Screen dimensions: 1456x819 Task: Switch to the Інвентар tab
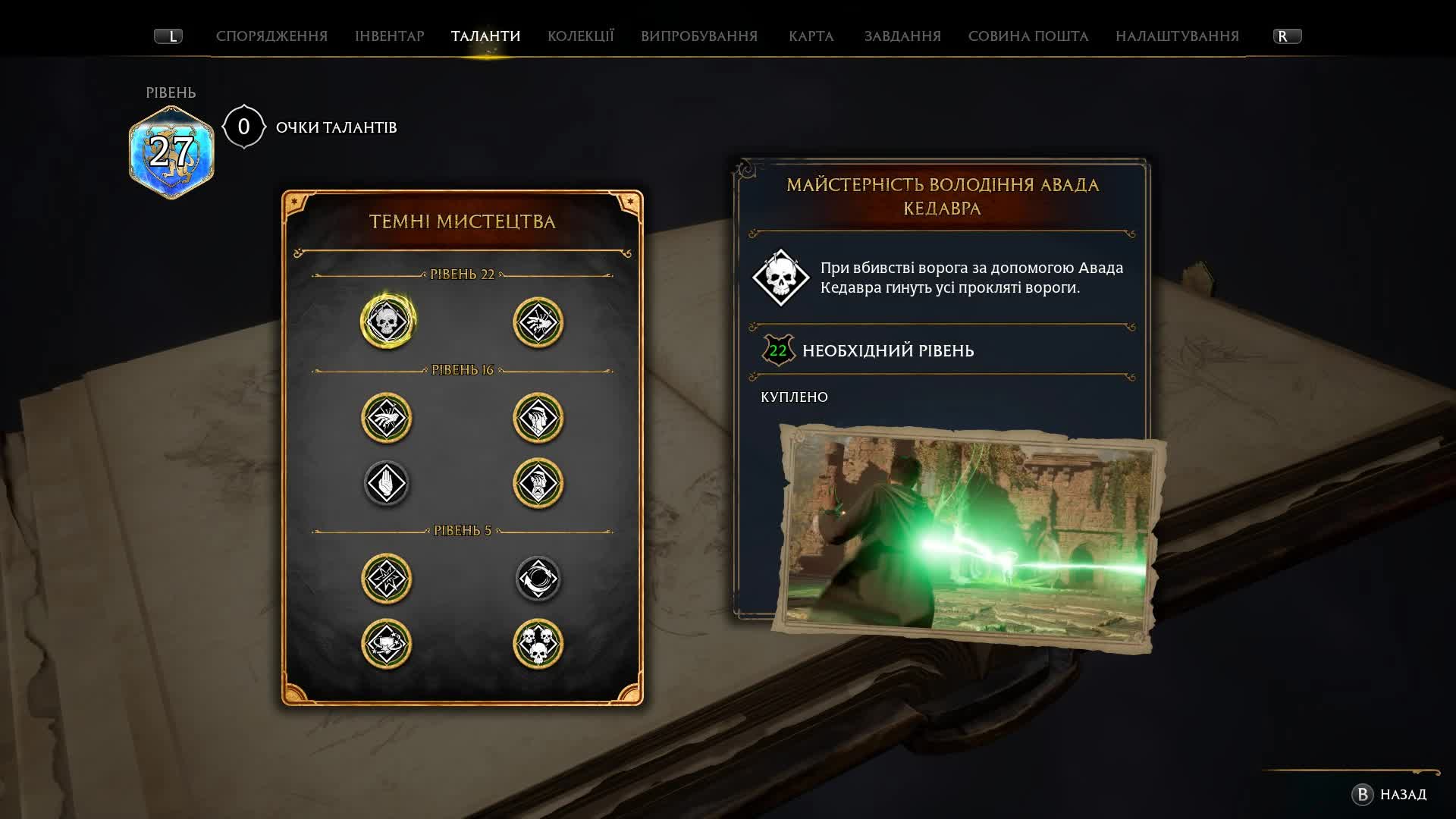390,36
